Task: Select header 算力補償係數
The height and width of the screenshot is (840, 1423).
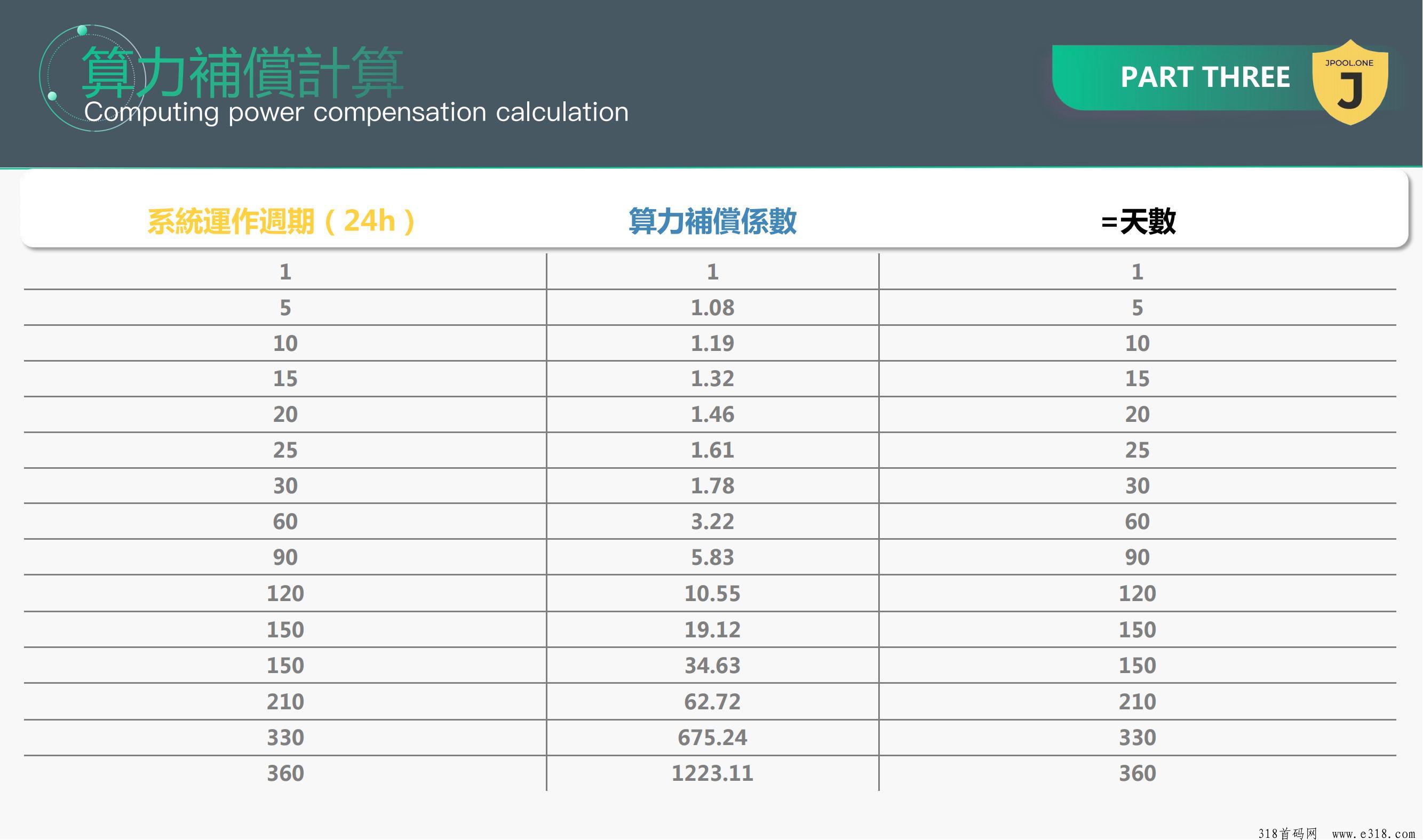Action: coord(712,221)
